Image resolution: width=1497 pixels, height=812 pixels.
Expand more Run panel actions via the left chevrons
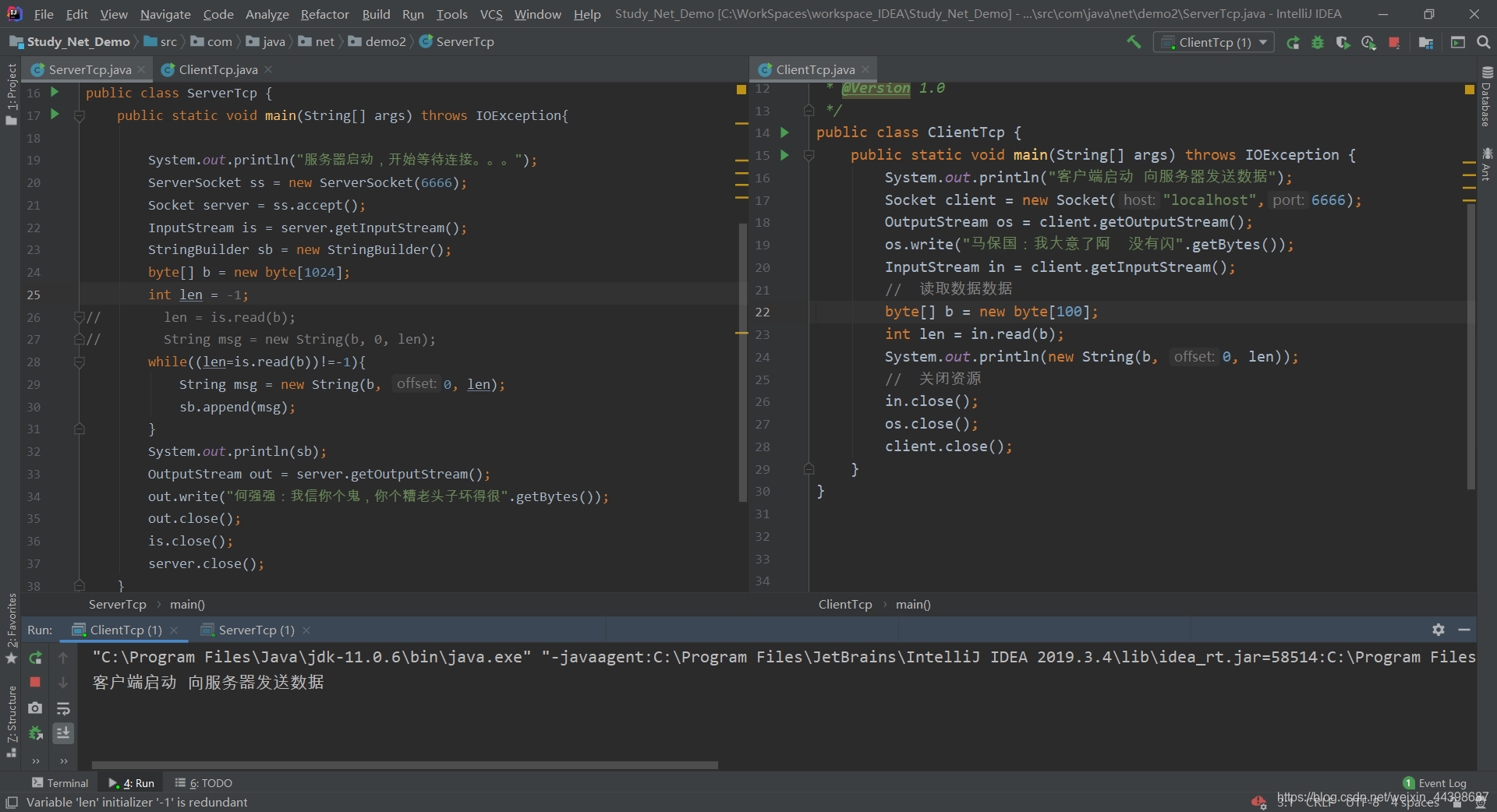35,761
